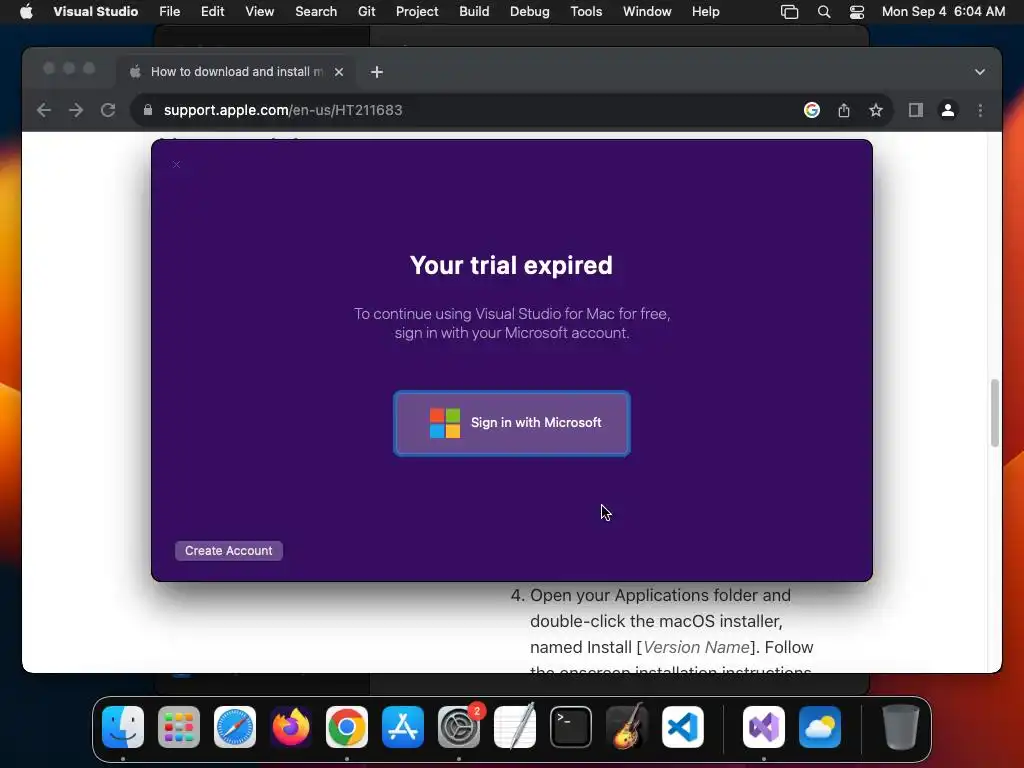This screenshot has width=1024, height=768.
Task: Close the Apple support browser tab
Action: [x=339, y=72]
